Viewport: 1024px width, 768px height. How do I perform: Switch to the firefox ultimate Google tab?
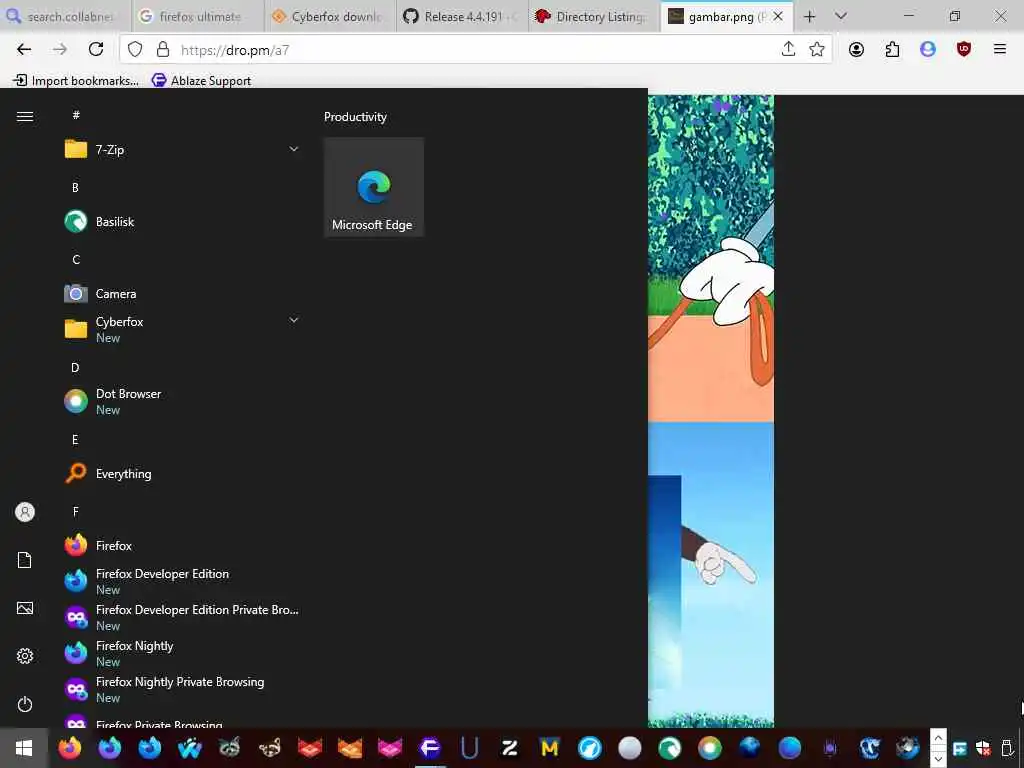pyautogui.click(x=199, y=16)
